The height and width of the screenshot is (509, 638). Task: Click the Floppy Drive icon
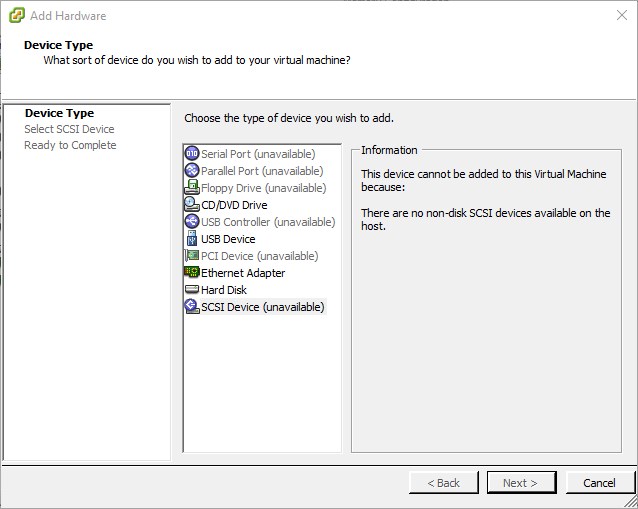pos(192,188)
